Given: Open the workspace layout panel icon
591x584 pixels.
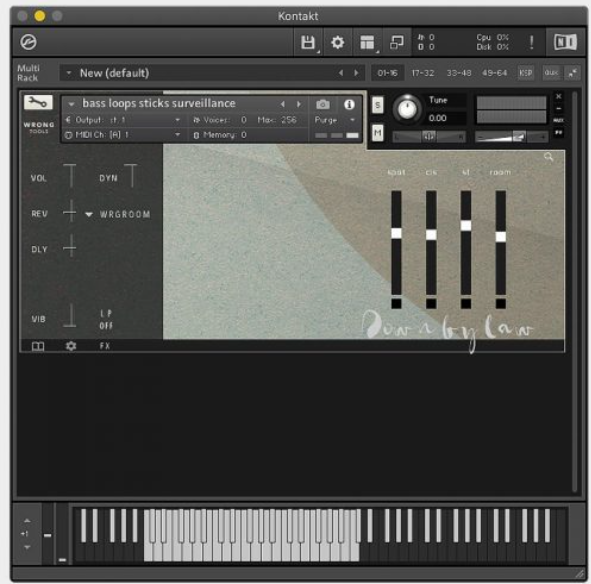Looking at the screenshot, I should 367,42.
